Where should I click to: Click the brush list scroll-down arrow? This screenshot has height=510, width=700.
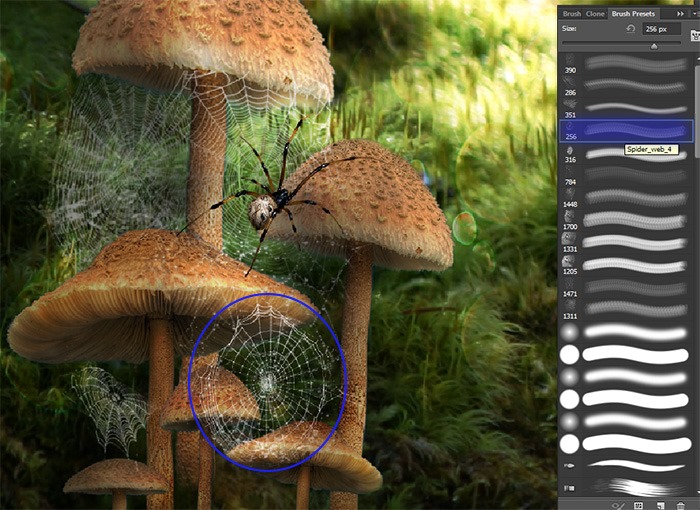697,493
